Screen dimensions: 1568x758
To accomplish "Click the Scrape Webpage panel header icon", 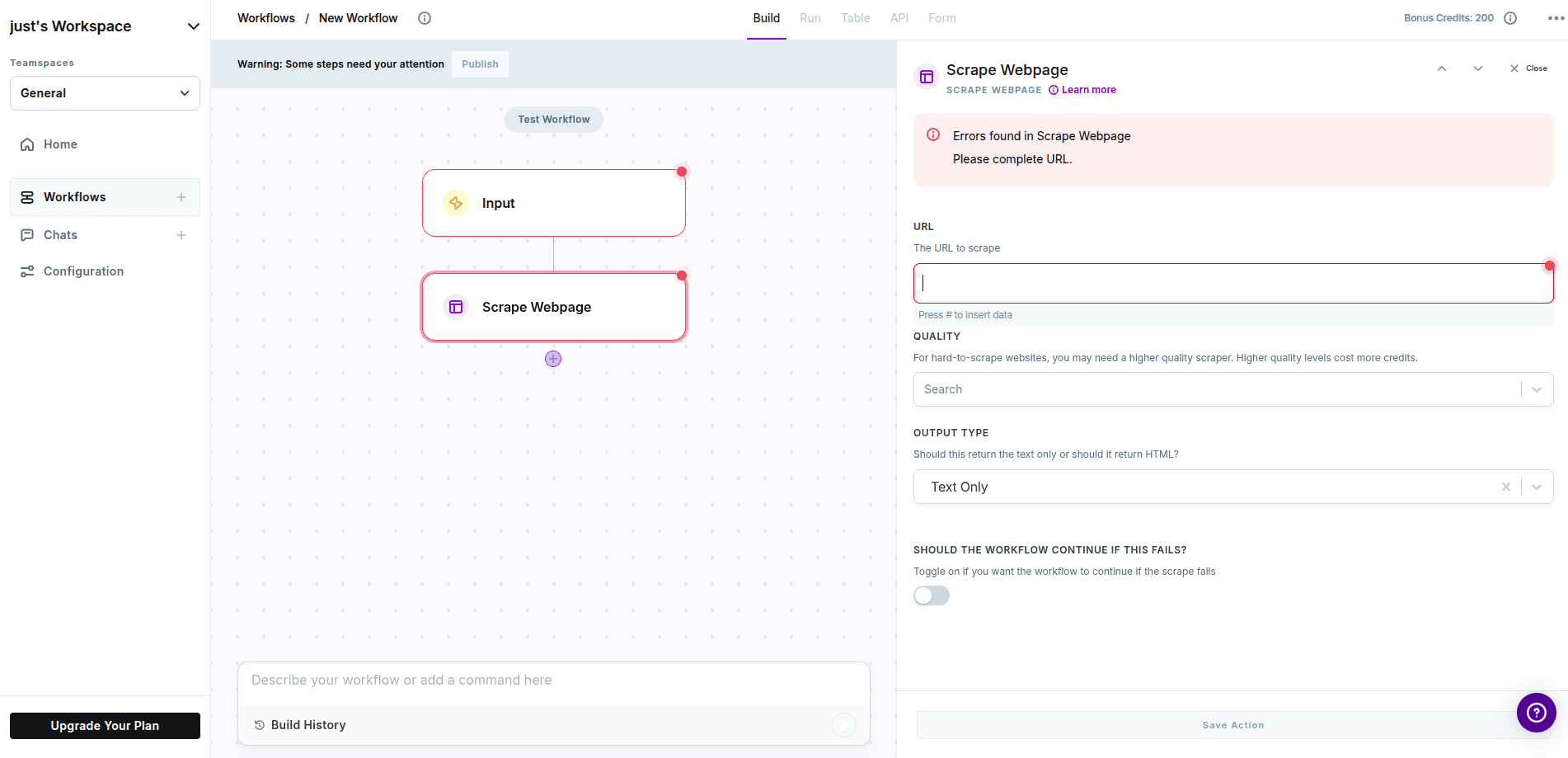I will pos(927,77).
